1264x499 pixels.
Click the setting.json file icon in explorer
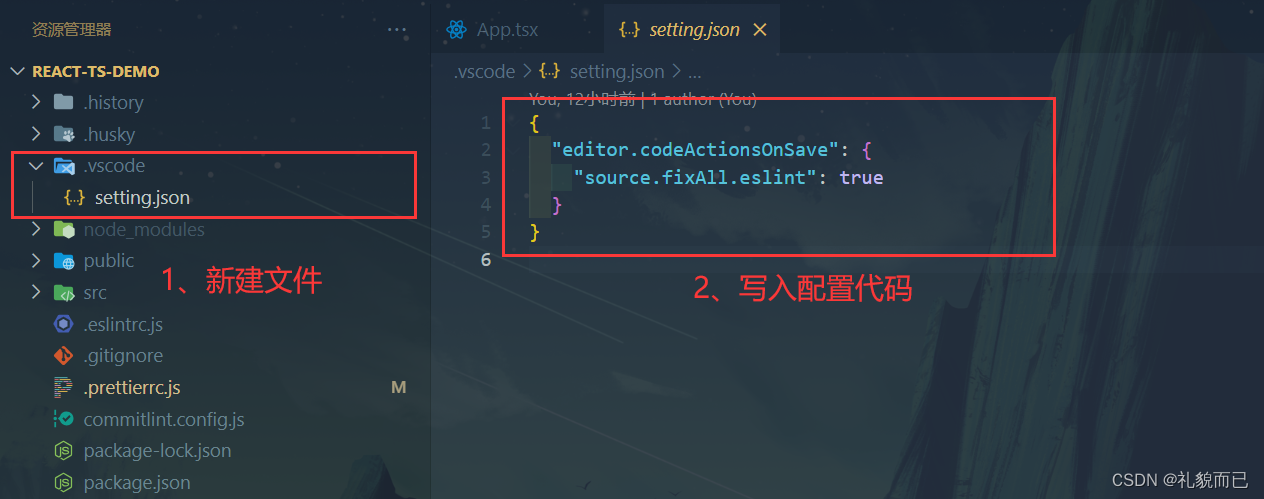pyautogui.click(x=75, y=197)
